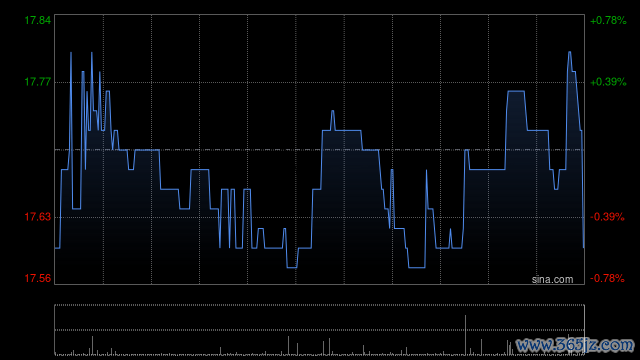Viewport: 640px width, 360px height.
Task: Select the 17.56 price label
Action: 38,278
